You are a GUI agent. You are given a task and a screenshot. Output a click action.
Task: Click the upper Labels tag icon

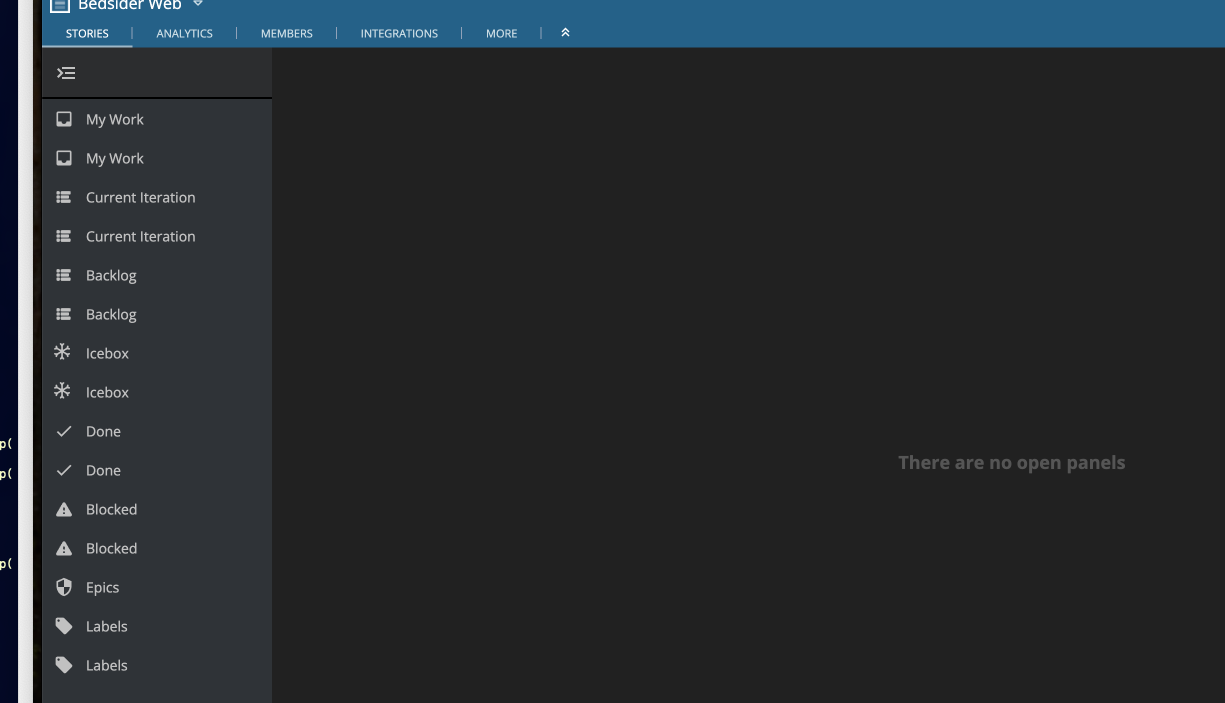click(x=64, y=626)
